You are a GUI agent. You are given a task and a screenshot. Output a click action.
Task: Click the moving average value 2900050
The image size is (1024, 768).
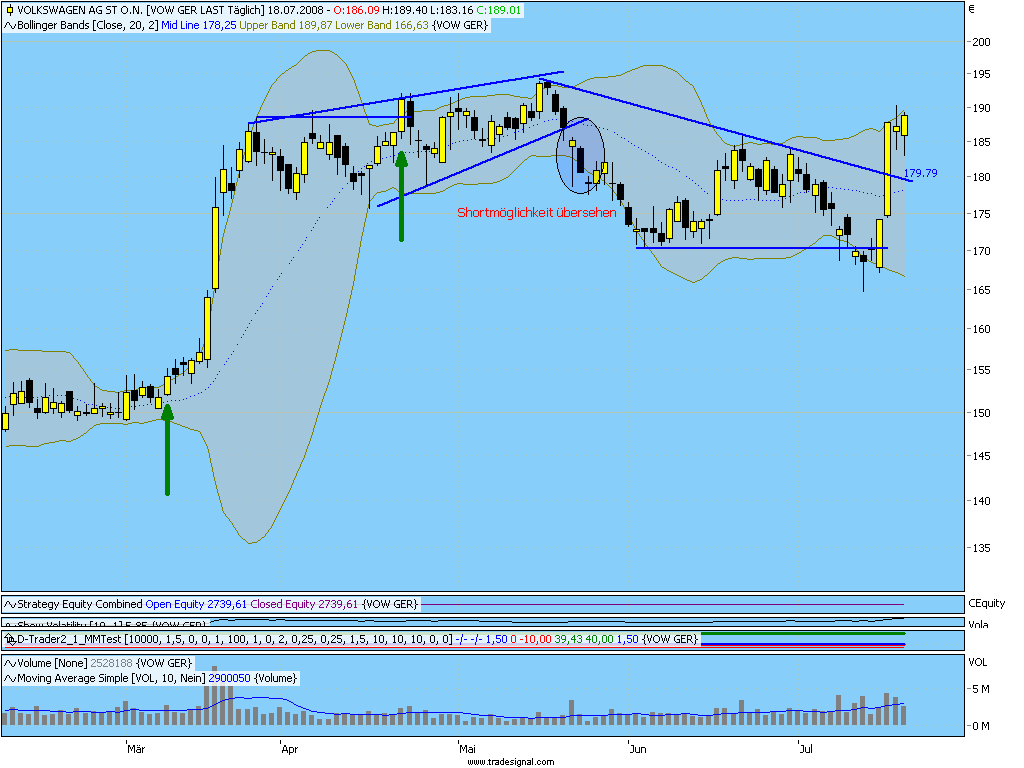click(229, 679)
